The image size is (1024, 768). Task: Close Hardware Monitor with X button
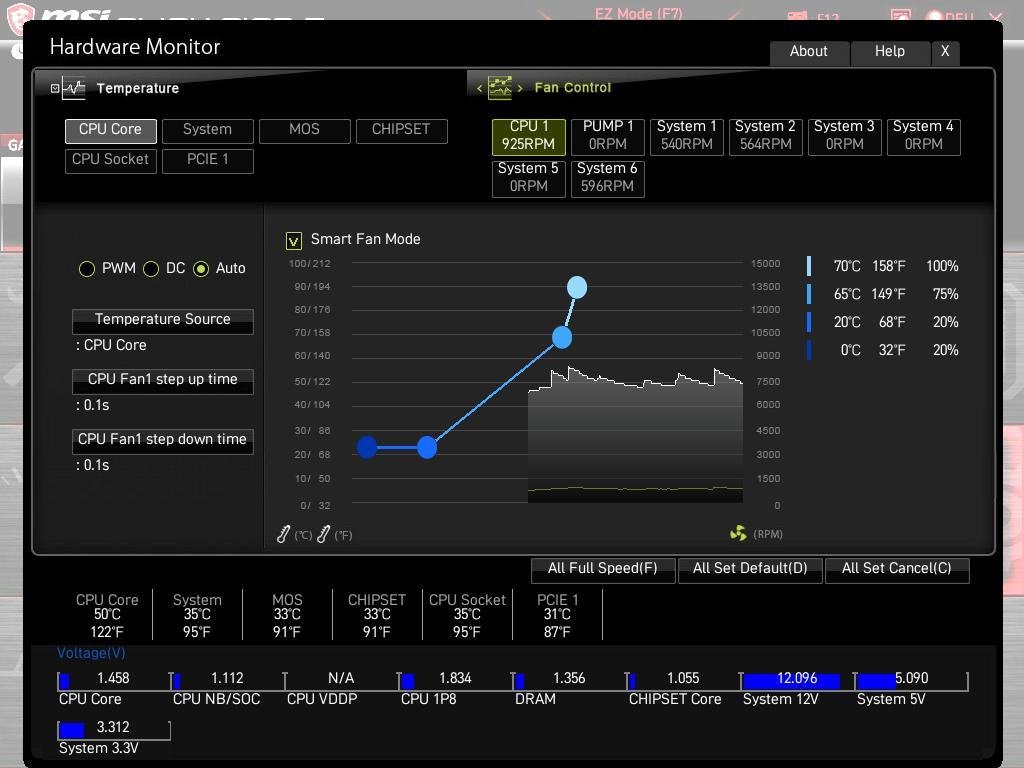click(x=945, y=52)
